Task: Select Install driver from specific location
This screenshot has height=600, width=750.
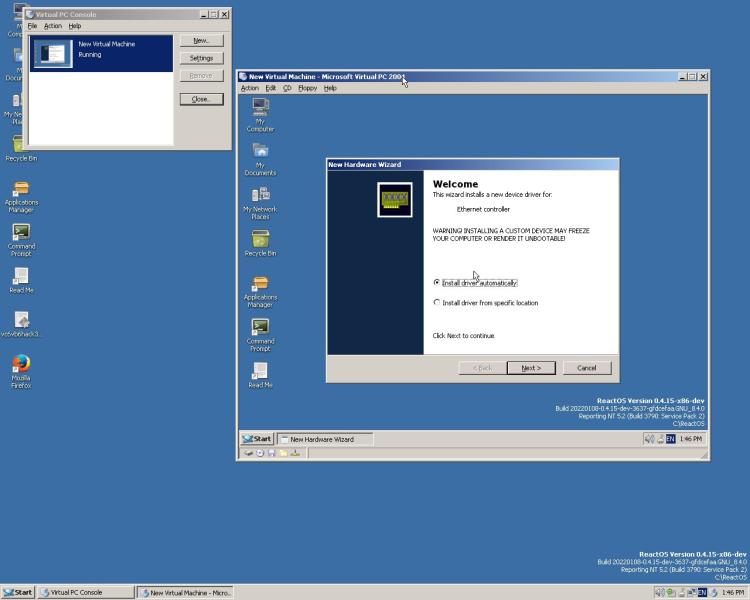Action: tap(485, 302)
